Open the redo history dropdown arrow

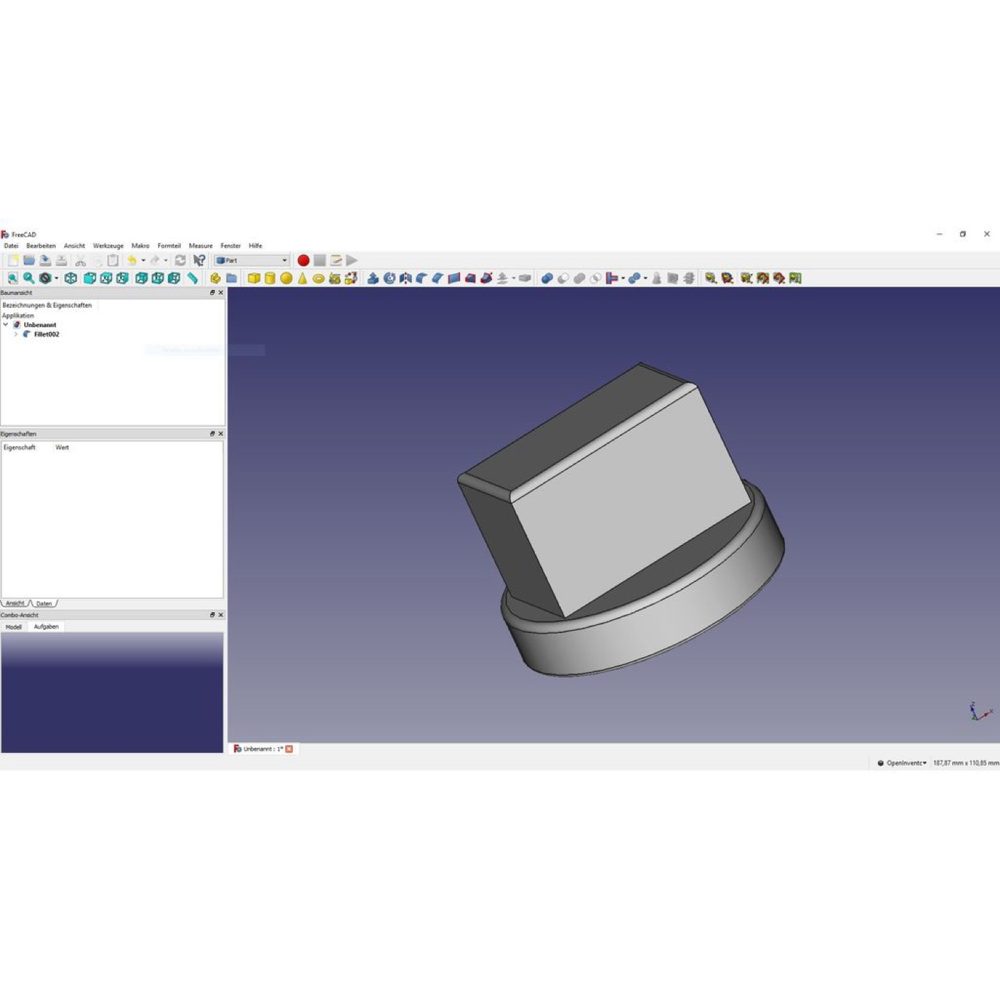point(166,260)
